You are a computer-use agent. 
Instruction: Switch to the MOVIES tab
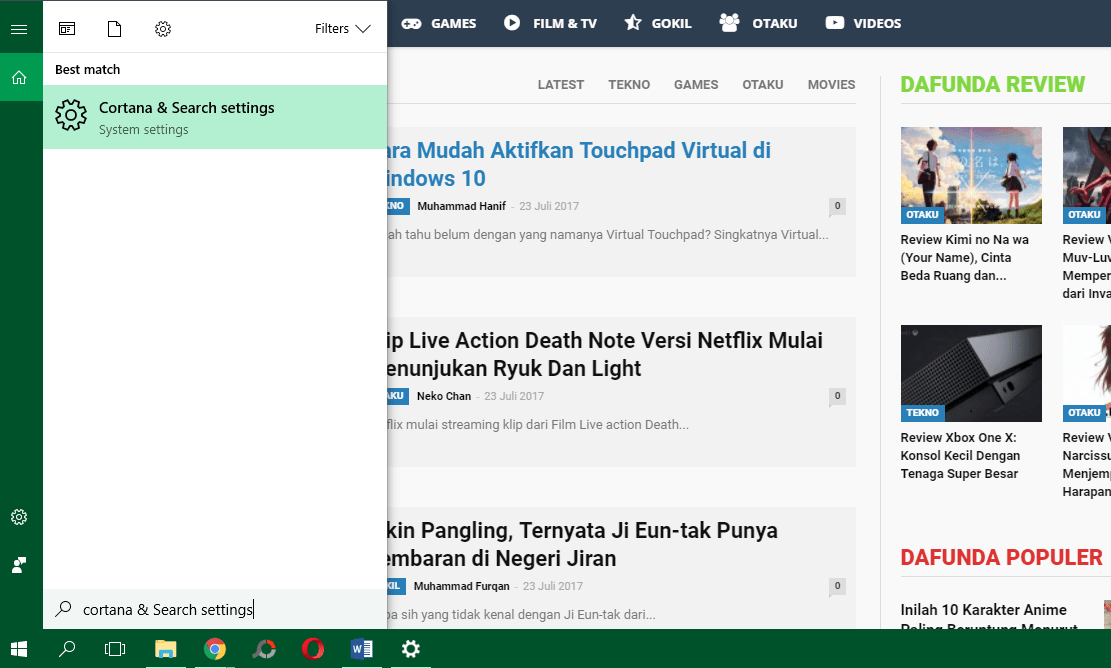tap(831, 85)
